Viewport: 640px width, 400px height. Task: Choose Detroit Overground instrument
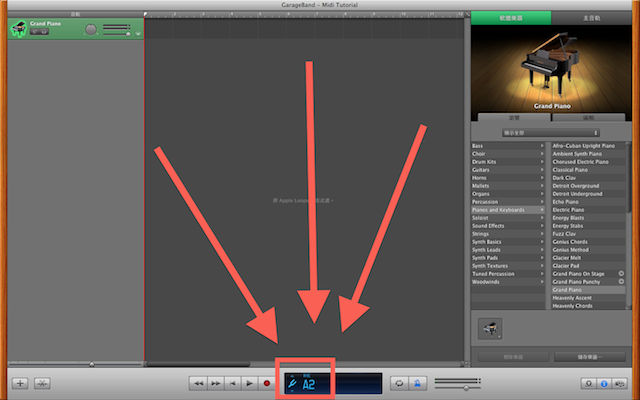588,186
